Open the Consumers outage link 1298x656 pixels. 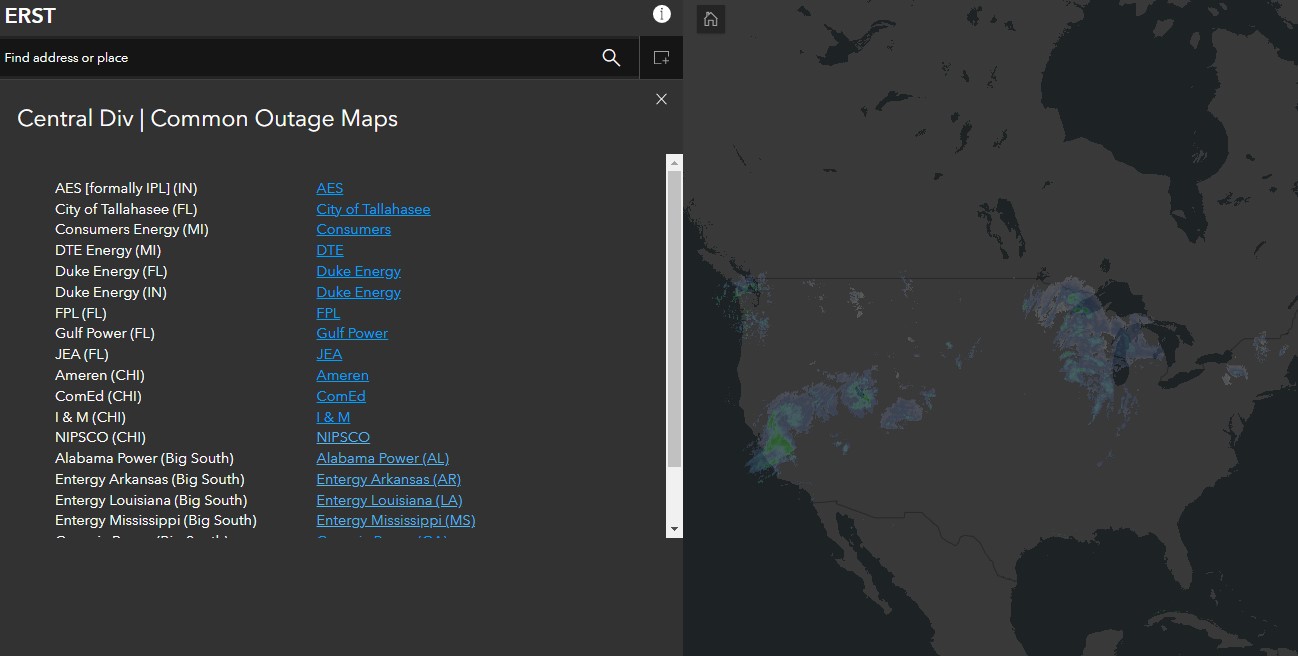click(353, 229)
